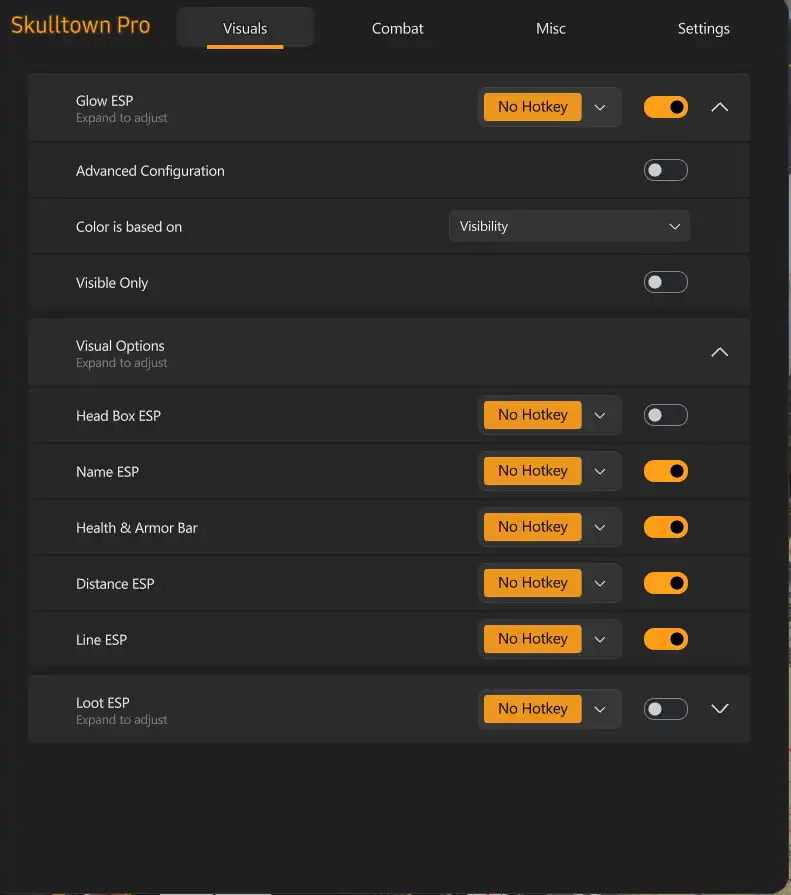Disable the Line ESP toggle

click(x=665, y=639)
